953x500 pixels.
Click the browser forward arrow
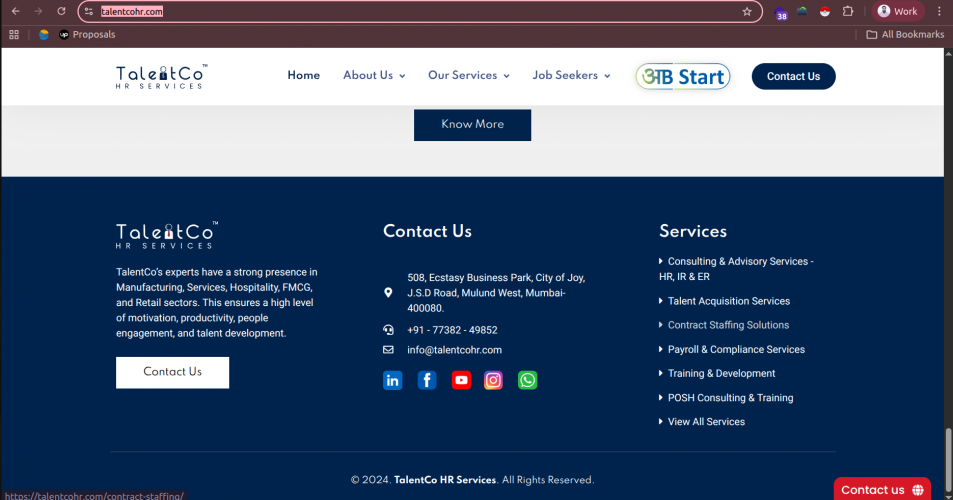coord(38,12)
